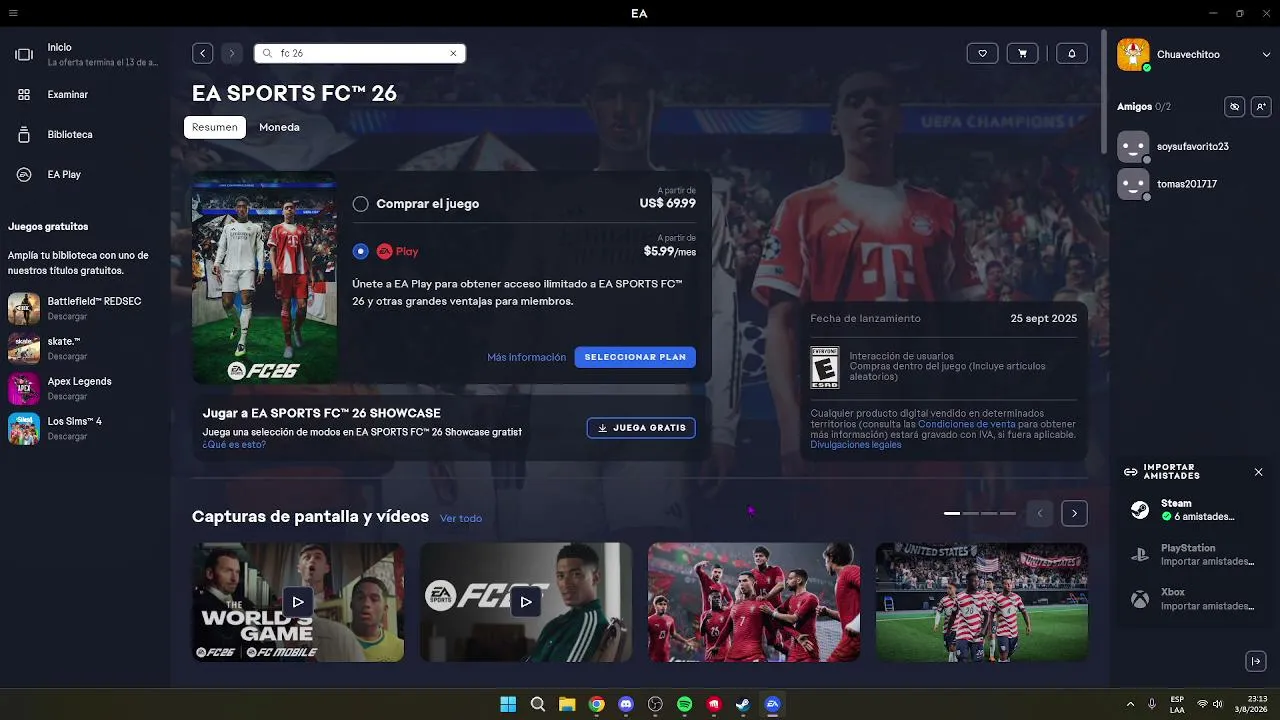Open the red-kit team celebration screenshot
This screenshot has width=1280, height=720.
click(x=754, y=602)
